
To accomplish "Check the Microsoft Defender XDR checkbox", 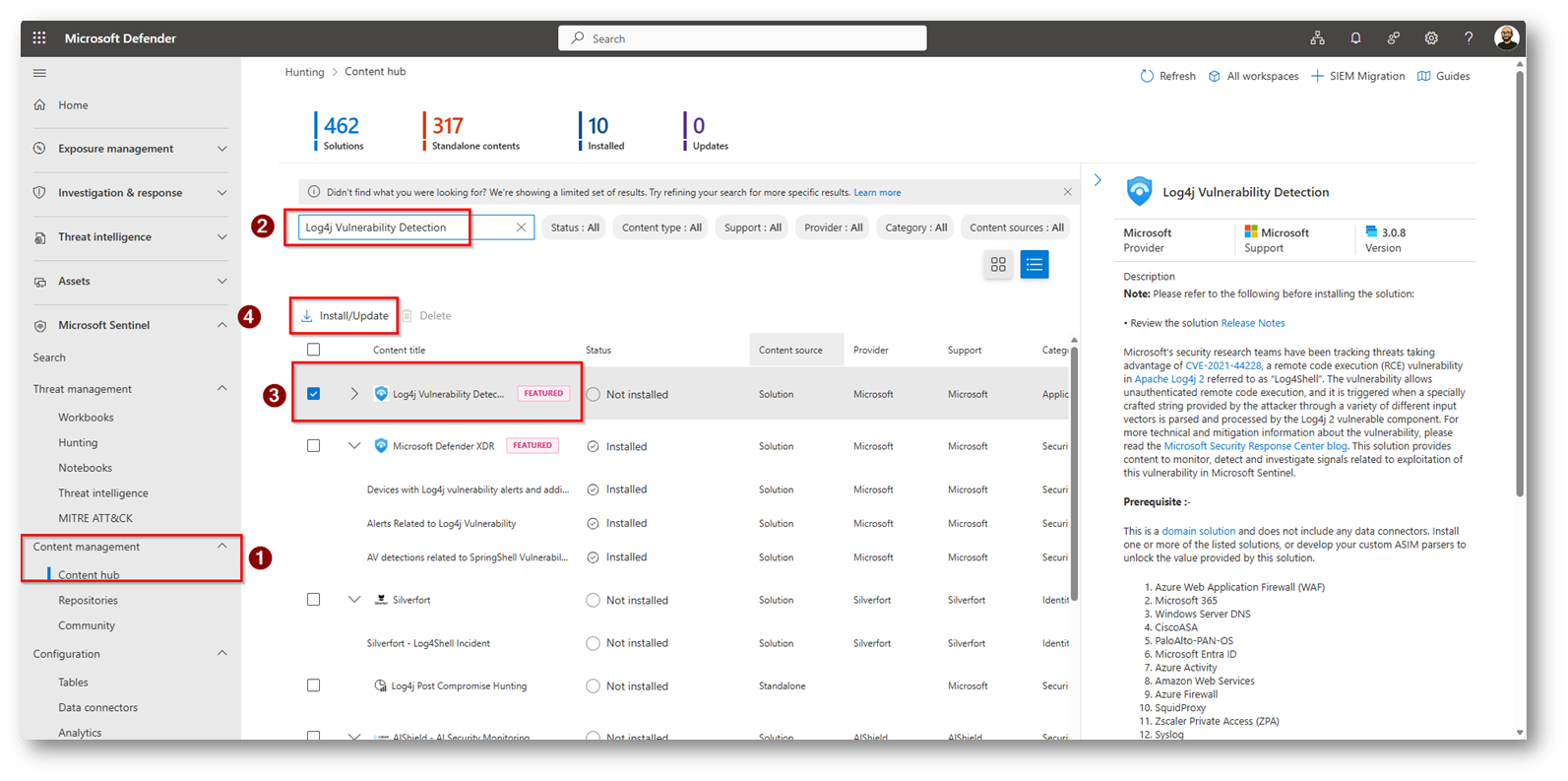I will click(313, 446).
